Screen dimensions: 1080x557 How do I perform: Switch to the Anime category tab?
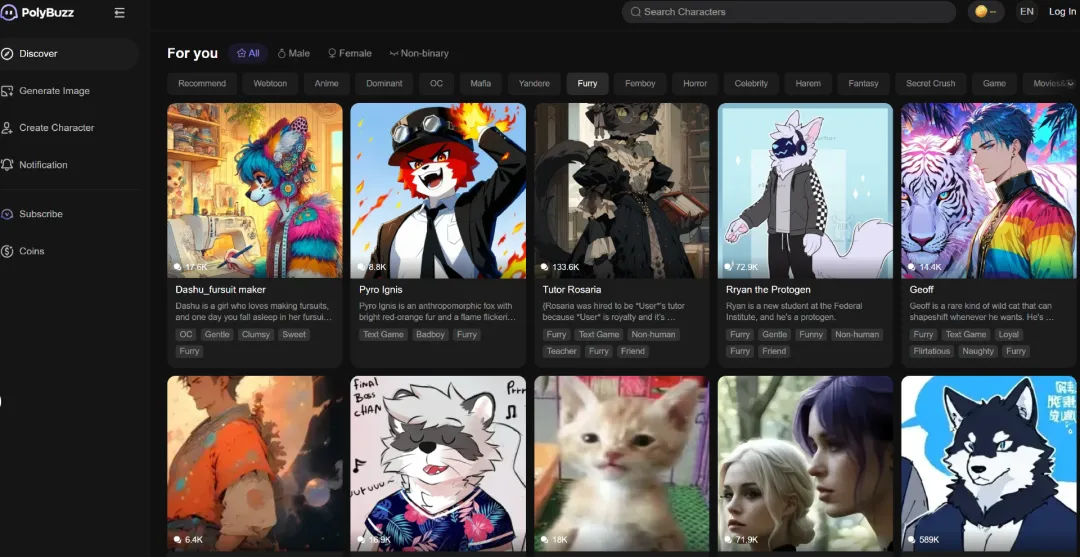click(x=326, y=84)
